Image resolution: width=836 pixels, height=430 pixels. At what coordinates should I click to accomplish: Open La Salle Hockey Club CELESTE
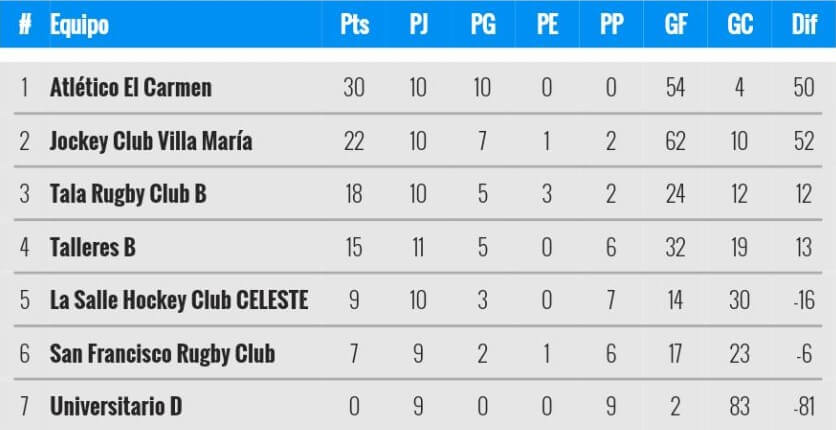click(x=179, y=300)
